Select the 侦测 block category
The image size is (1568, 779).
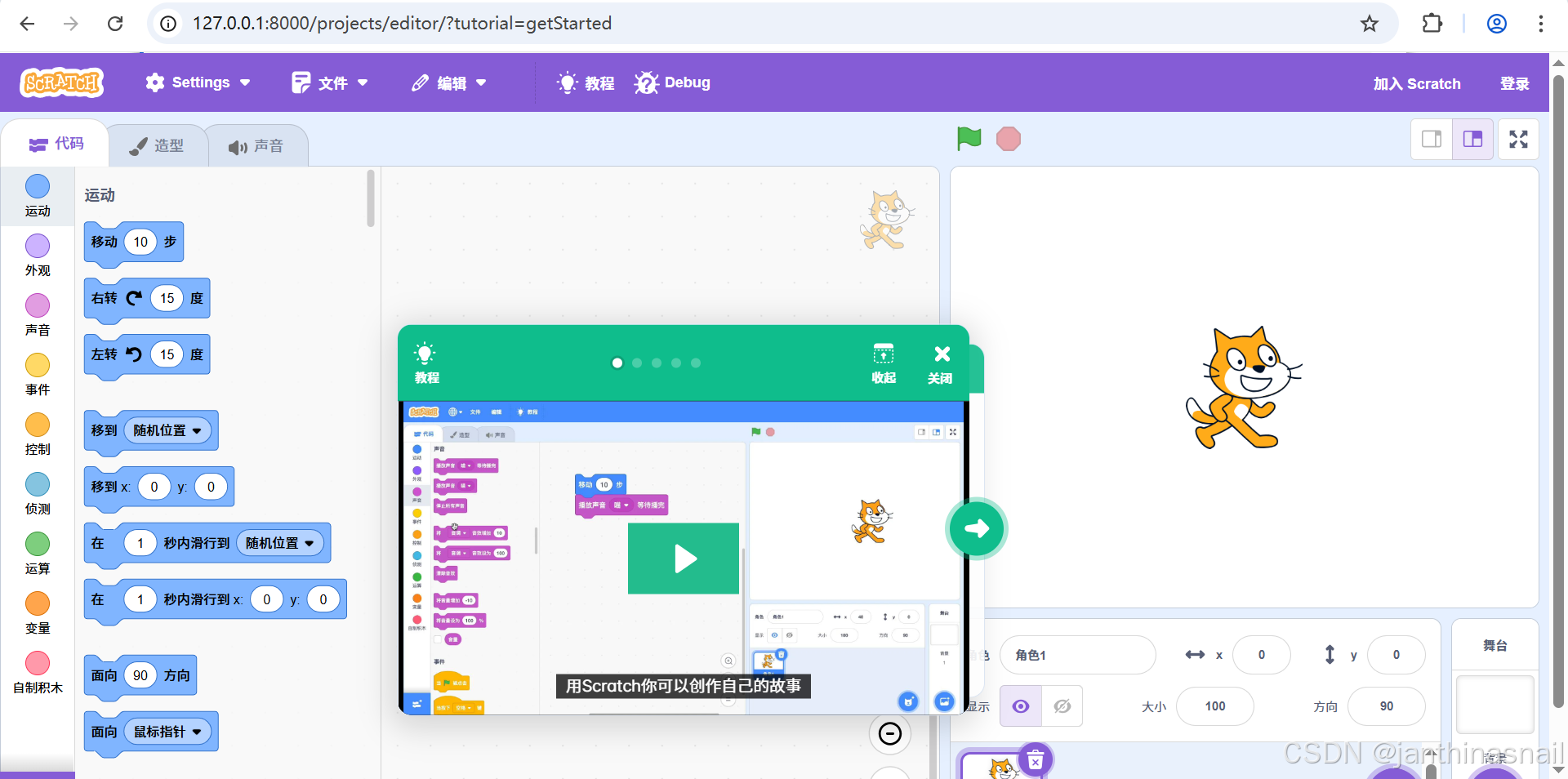[x=38, y=494]
